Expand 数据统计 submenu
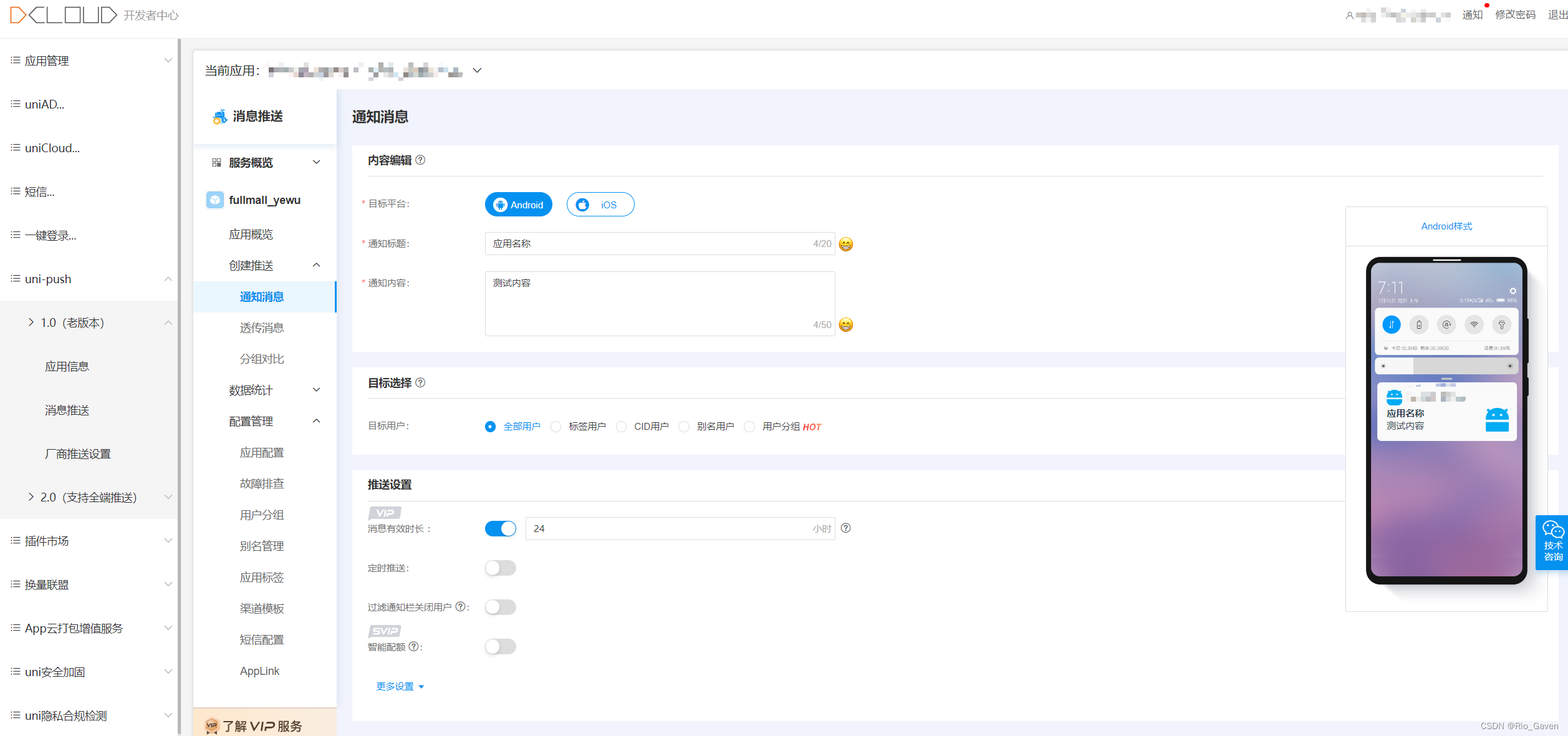The image size is (1568, 736). pos(316,390)
